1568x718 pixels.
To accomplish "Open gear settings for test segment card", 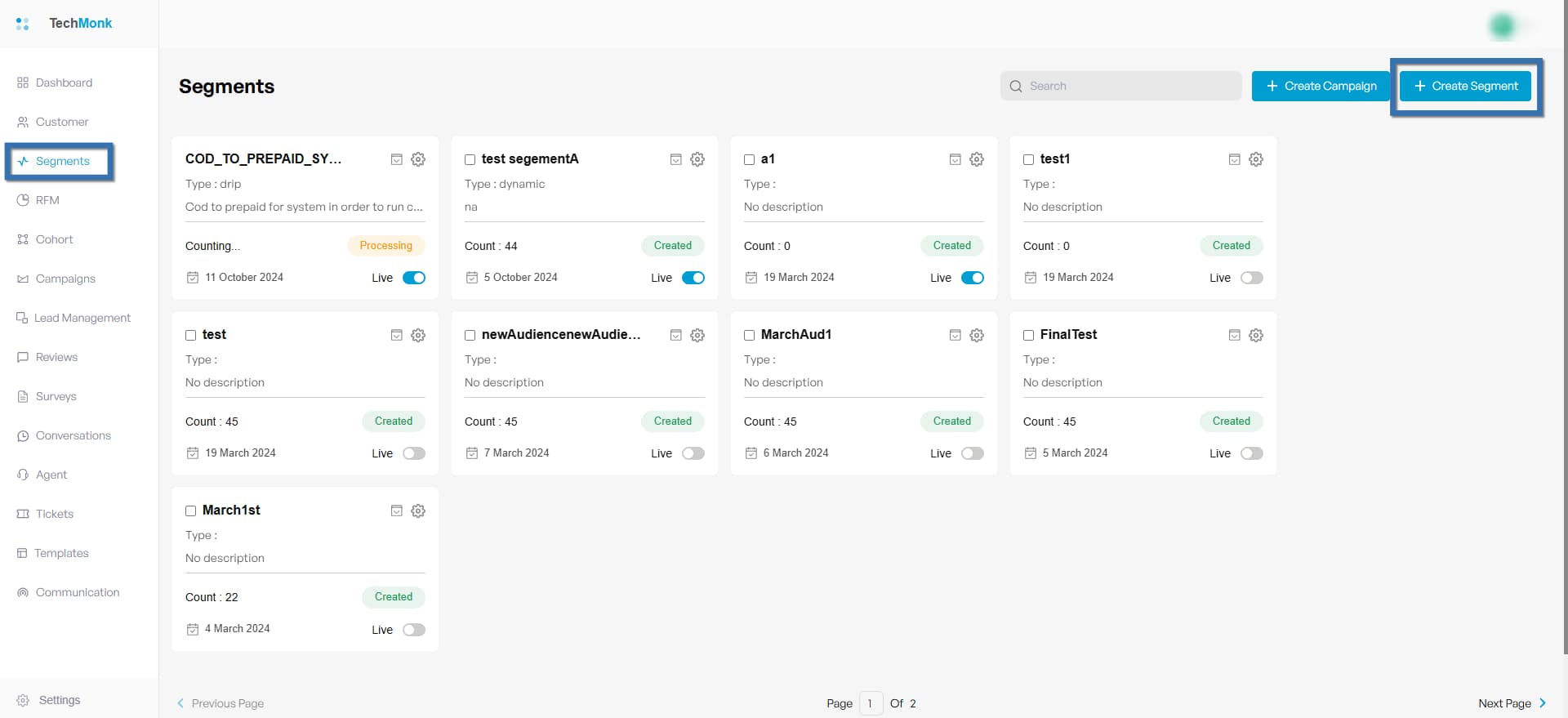I will click(418, 335).
